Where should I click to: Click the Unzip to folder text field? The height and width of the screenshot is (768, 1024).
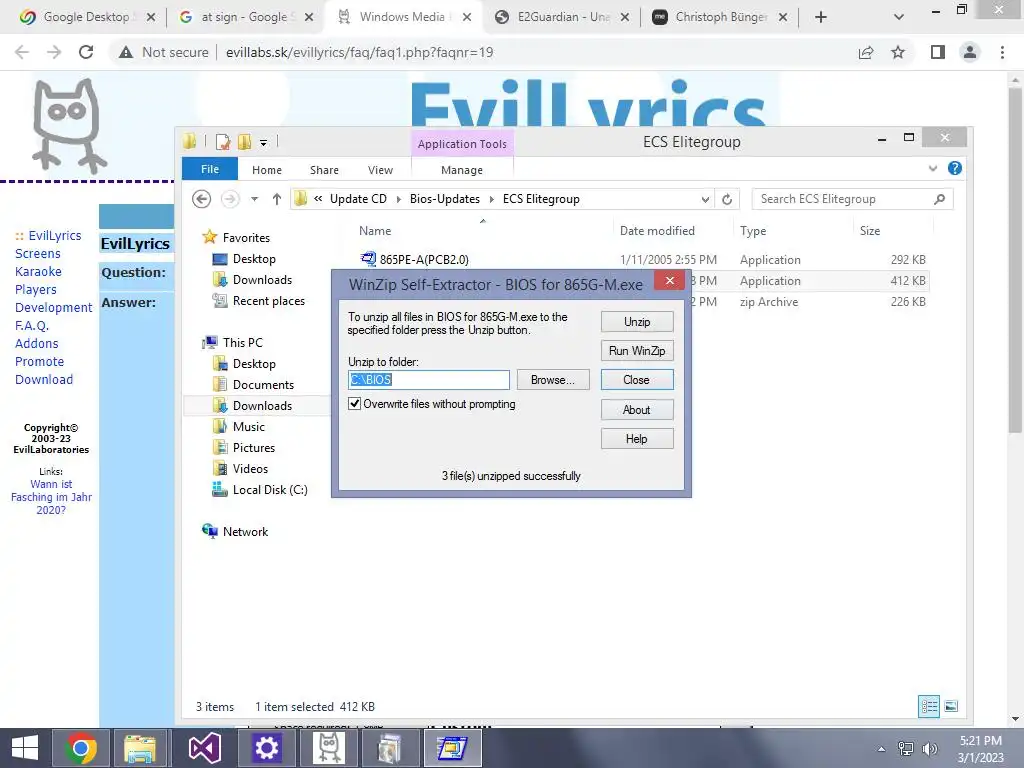[428, 380]
